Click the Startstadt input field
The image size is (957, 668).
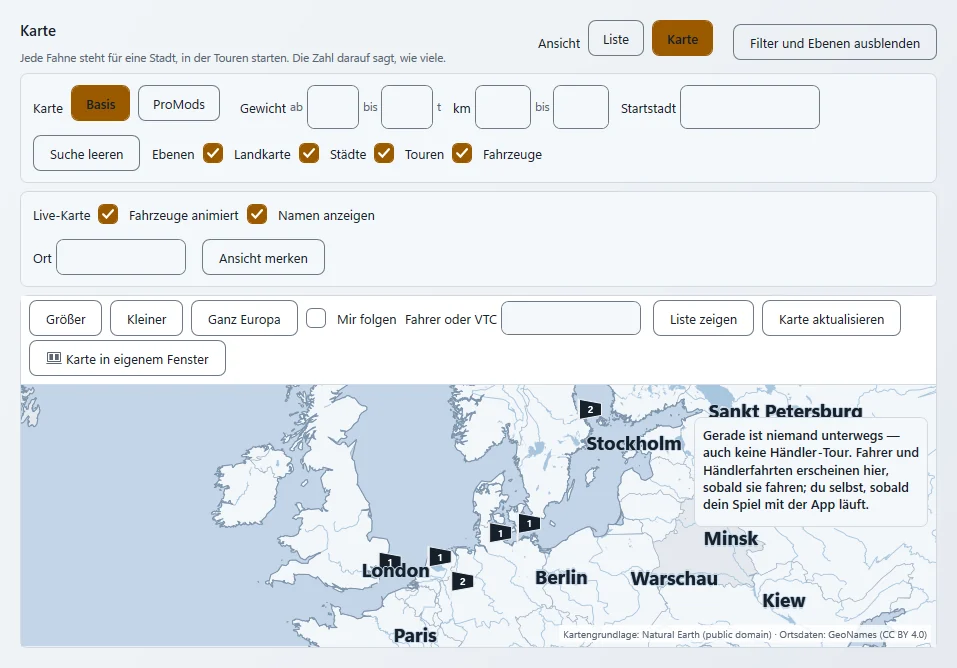(x=750, y=107)
